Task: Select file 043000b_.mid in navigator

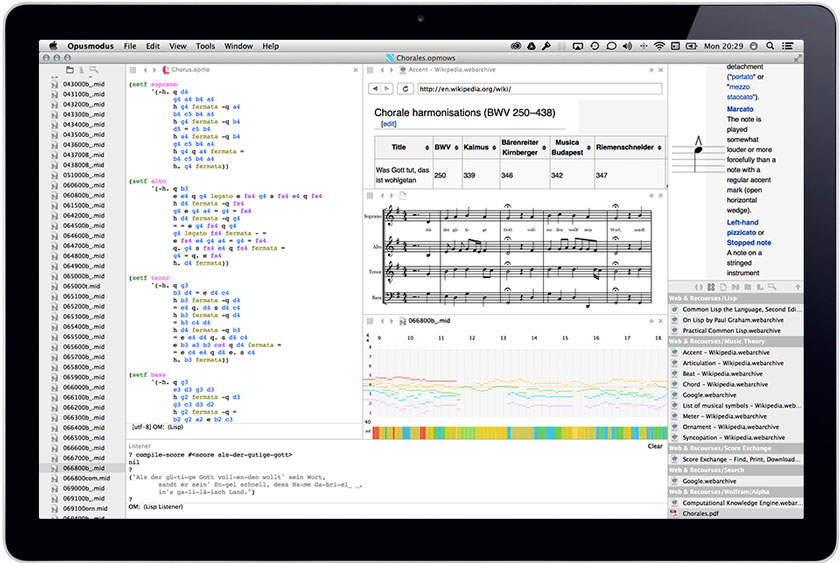Action: click(x=84, y=84)
